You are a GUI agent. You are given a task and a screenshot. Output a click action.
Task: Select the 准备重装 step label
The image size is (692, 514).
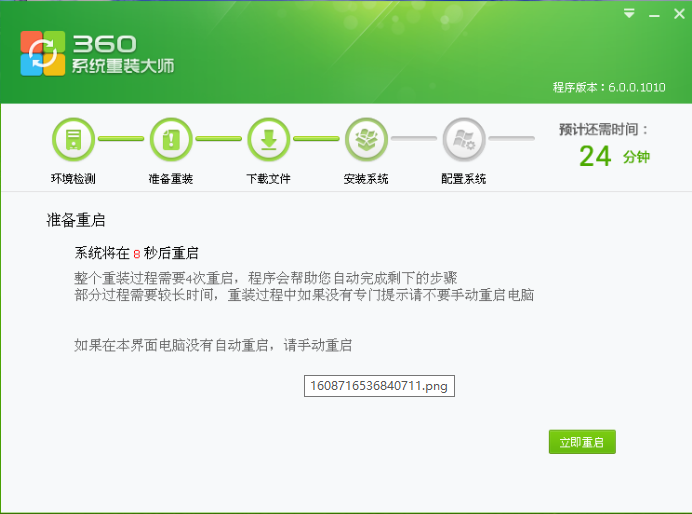[170, 179]
